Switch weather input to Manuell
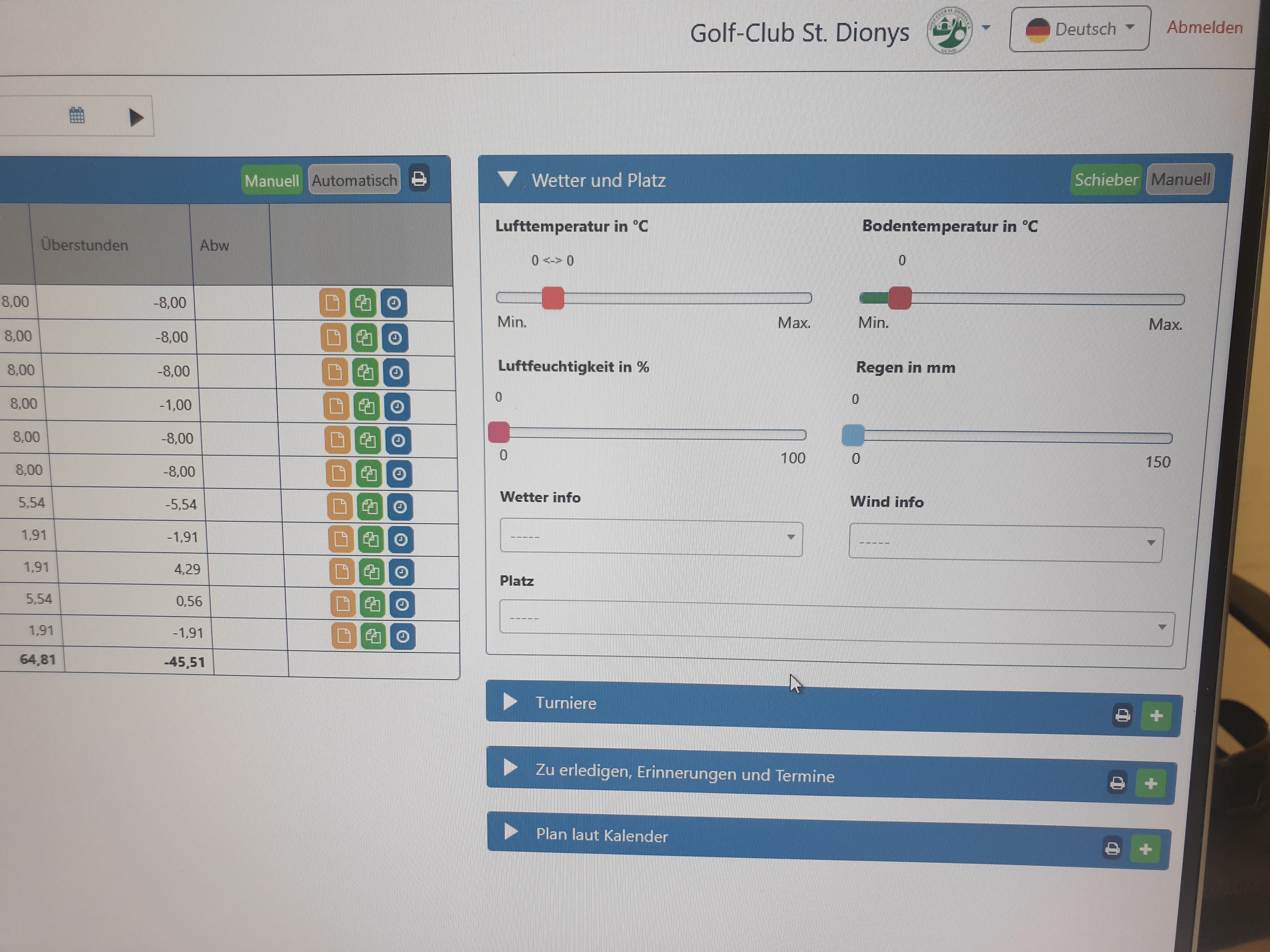1270x952 pixels. 1180,180
